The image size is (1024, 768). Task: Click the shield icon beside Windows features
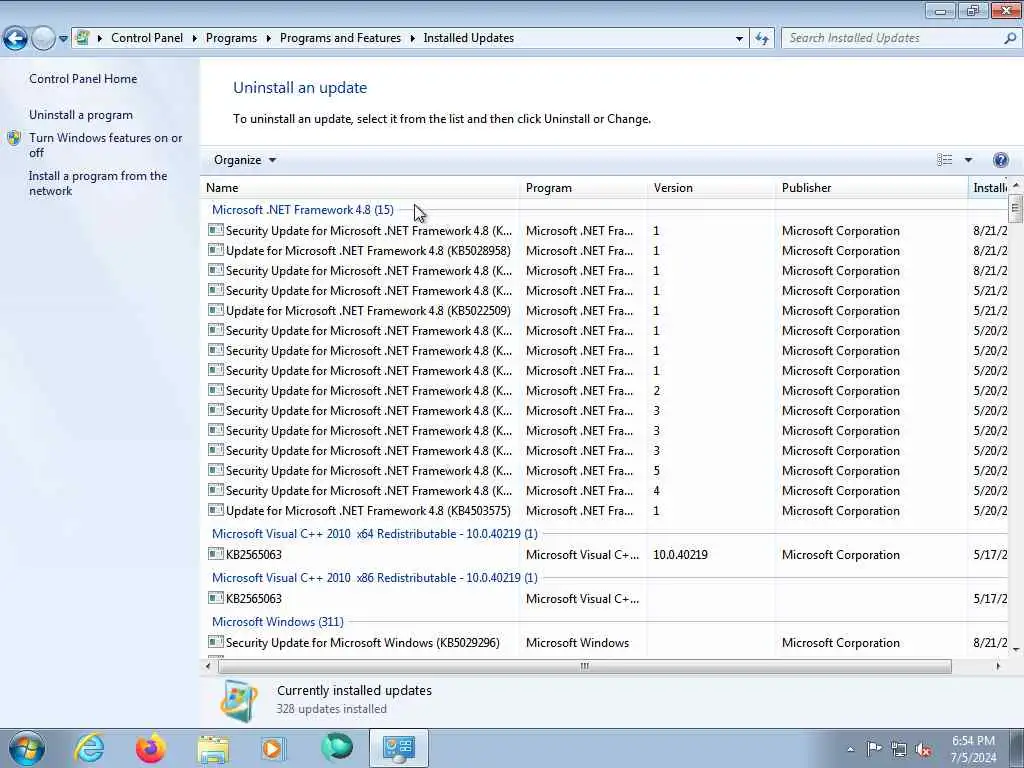pos(14,138)
